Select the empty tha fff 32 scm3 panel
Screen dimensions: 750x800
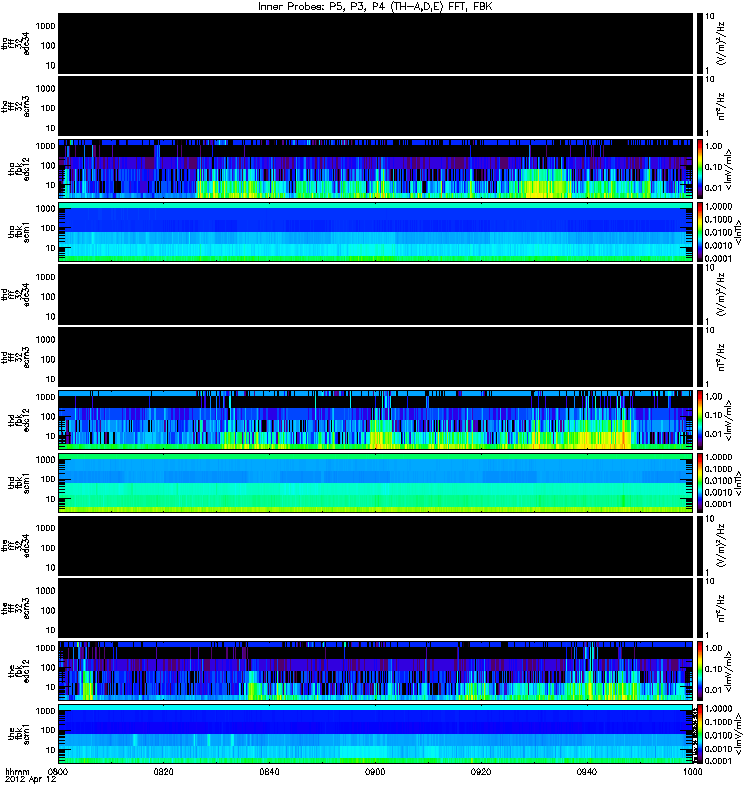coord(376,106)
